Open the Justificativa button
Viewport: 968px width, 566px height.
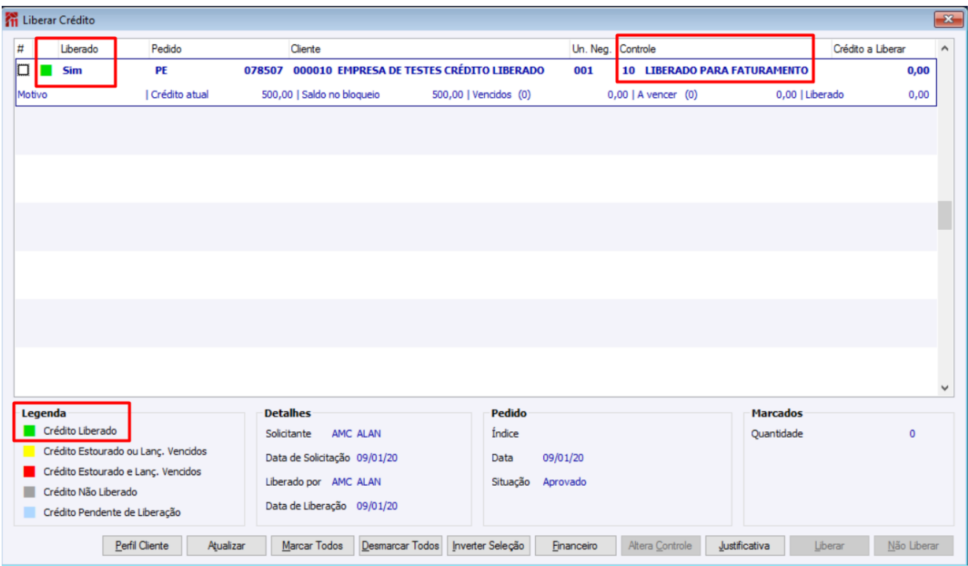(x=745, y=546)
